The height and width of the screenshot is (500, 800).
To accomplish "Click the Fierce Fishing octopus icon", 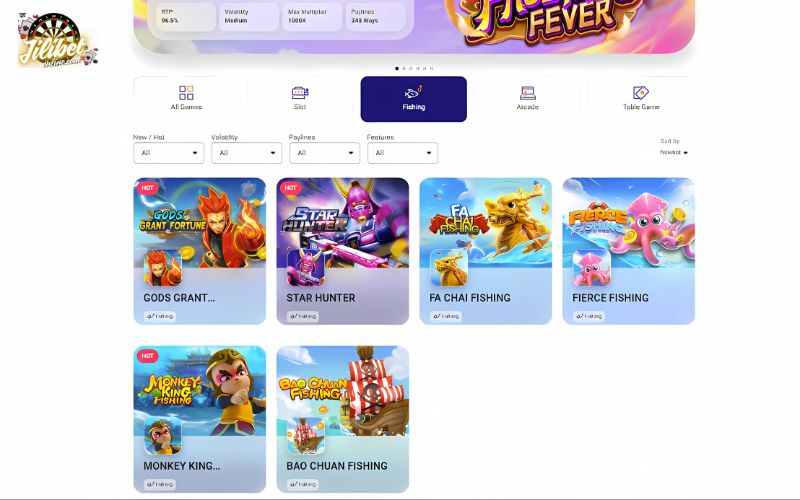I will click(x=592, y=267).
